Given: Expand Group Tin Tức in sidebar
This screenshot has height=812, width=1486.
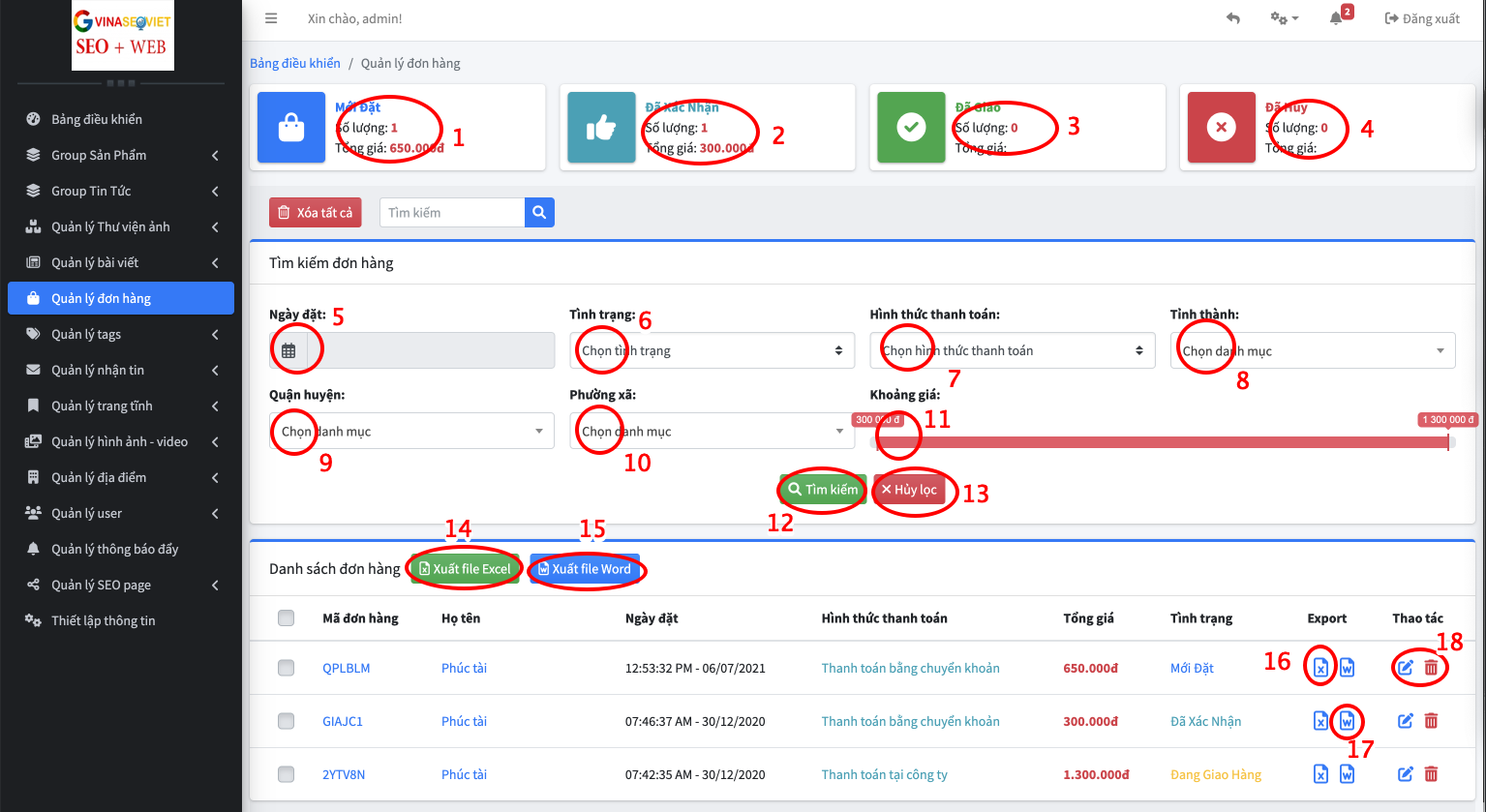Looking at the screenshot, I should coord(121,191).
